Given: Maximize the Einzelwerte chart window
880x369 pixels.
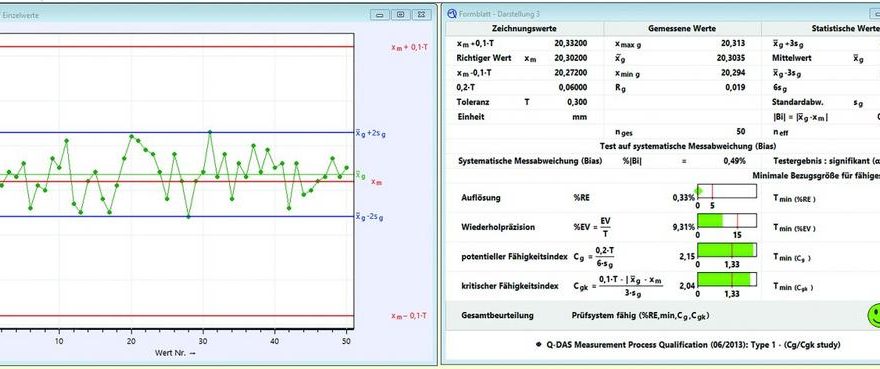Looking at the screenshot, I should [401, 15].
